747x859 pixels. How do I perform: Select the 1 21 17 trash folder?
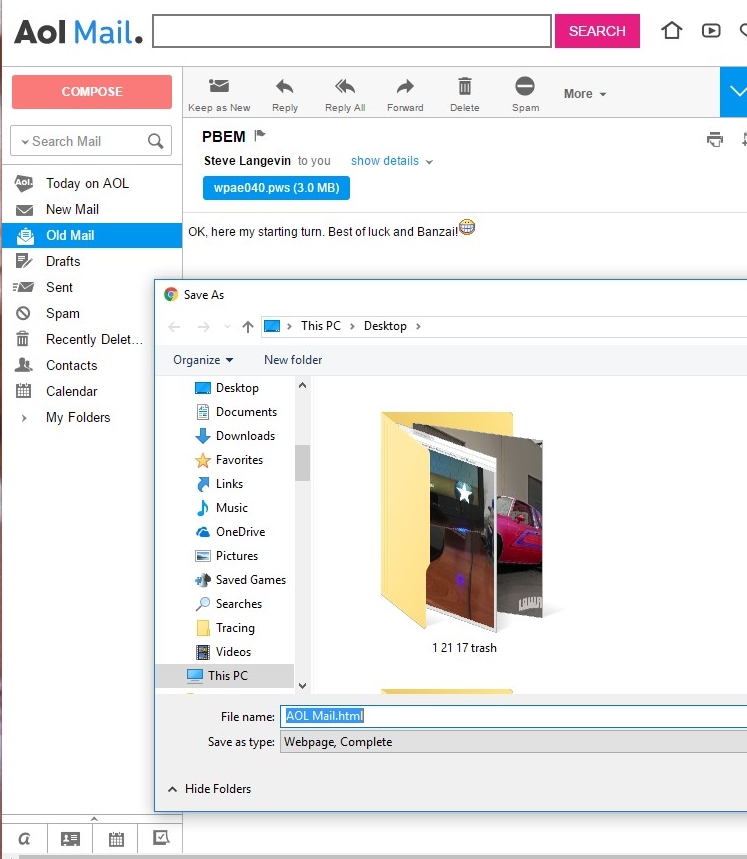tap(463, 531)
